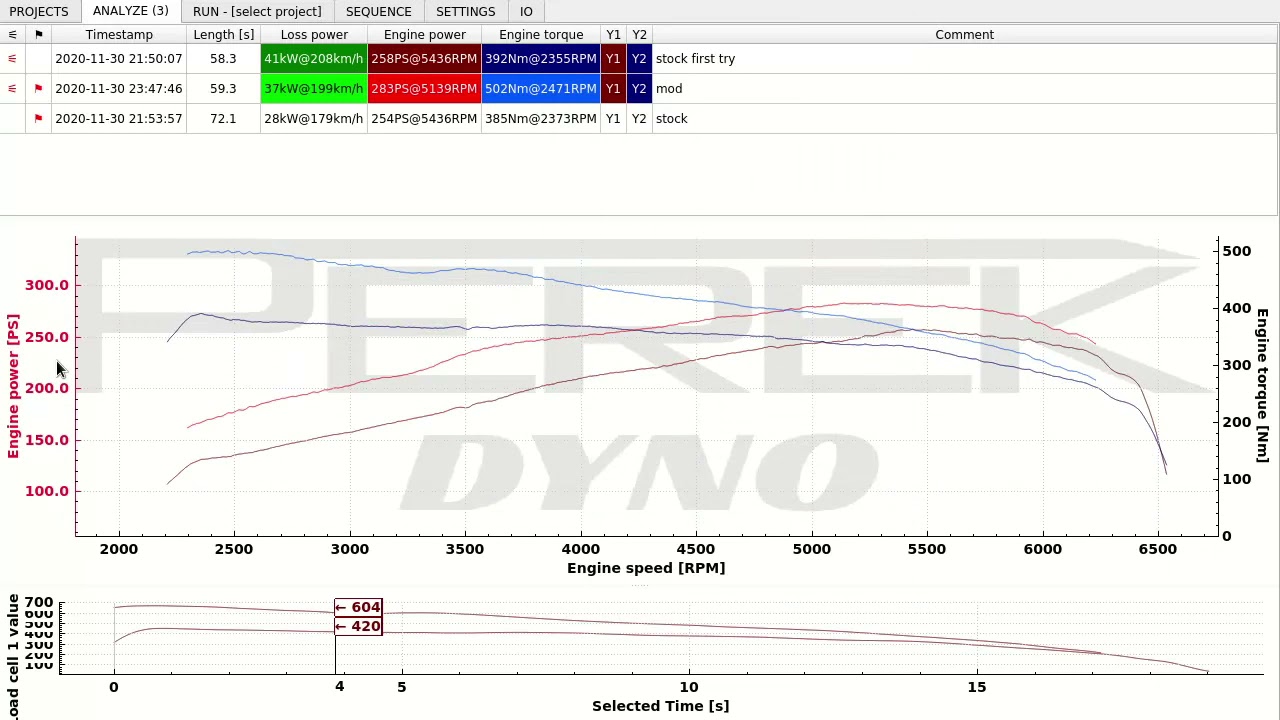Click loss power cell 28kW@179km/h

[314, 118]
